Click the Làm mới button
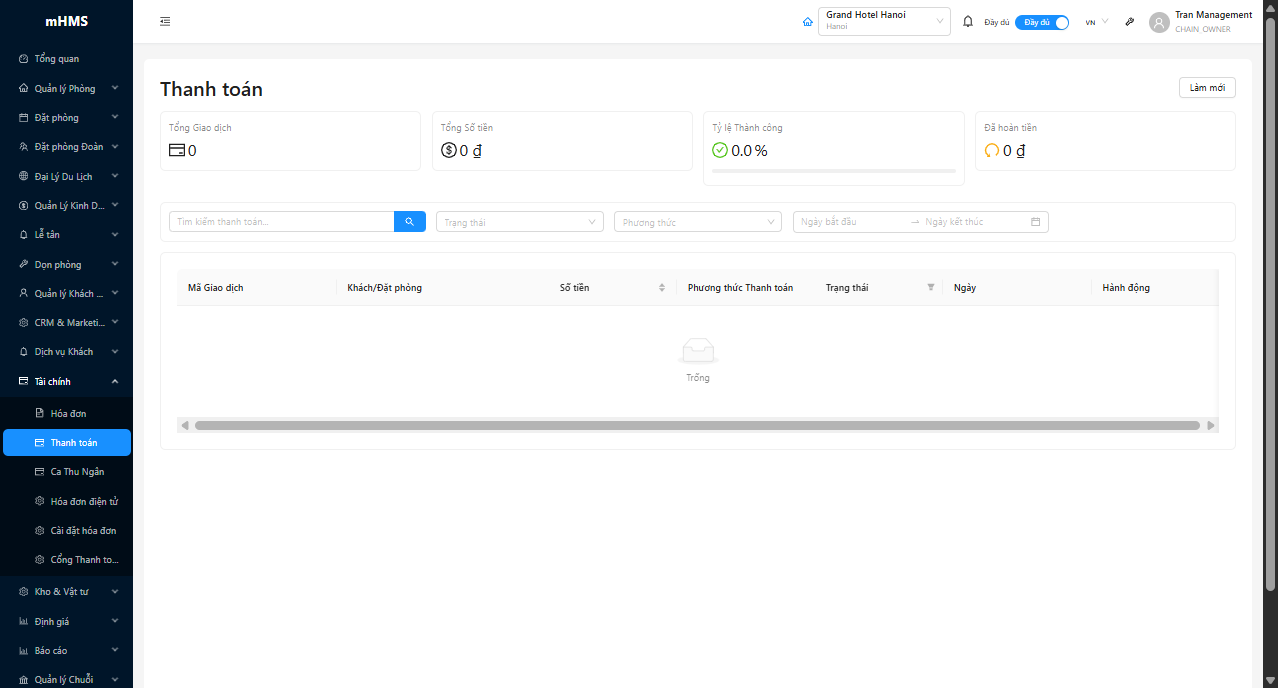 pyautogui.click(x=1206, y=88)
